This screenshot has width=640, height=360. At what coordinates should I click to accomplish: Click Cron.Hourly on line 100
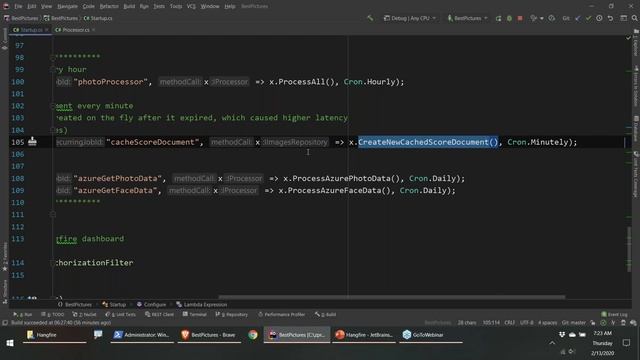click(x=369, y=82)
